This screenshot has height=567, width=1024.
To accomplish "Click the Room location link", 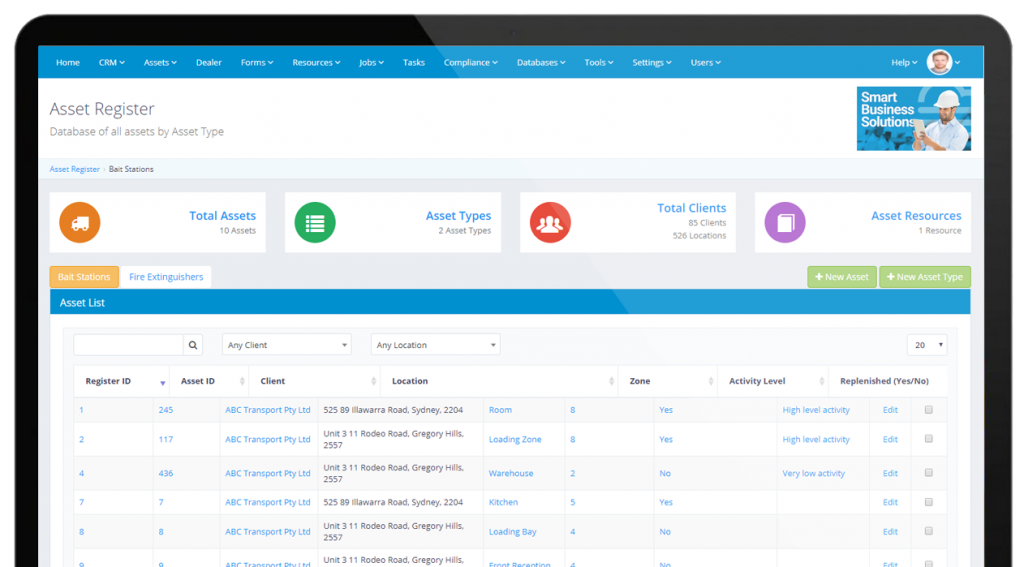I will (x=500, y=410).
